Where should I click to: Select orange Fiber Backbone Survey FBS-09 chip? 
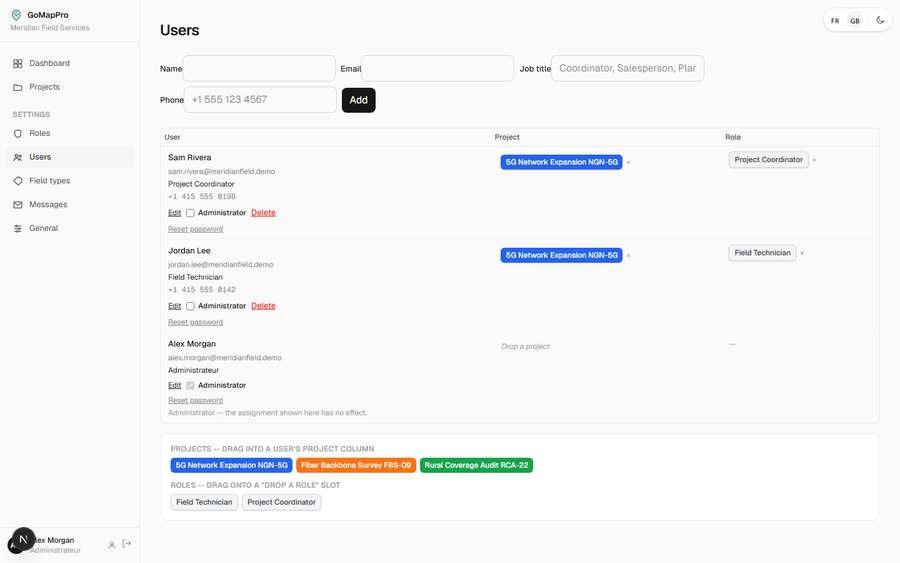[356, 465]
